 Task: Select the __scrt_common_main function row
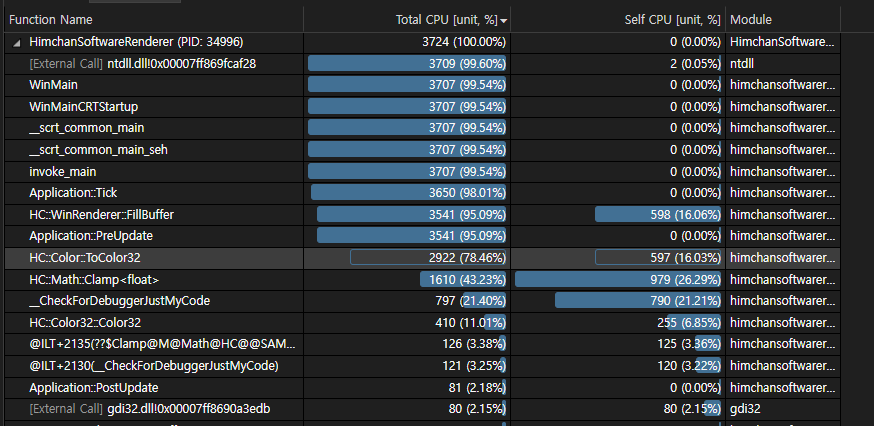(423, 128)
